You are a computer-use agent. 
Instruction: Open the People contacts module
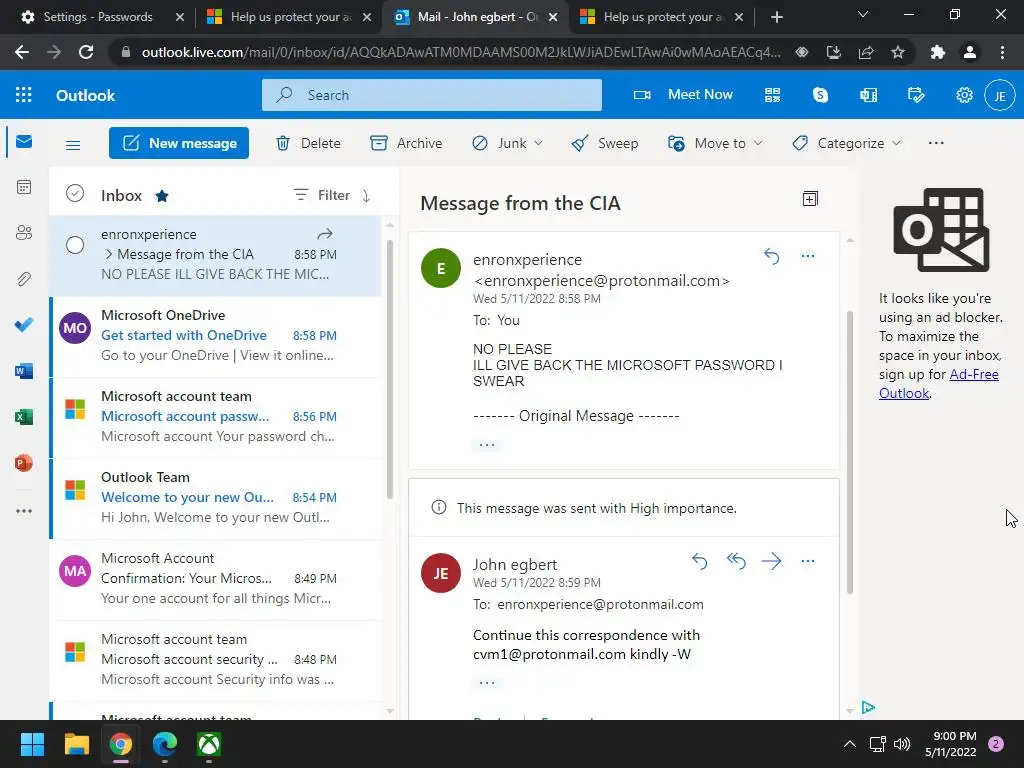[x=24, y=233]
